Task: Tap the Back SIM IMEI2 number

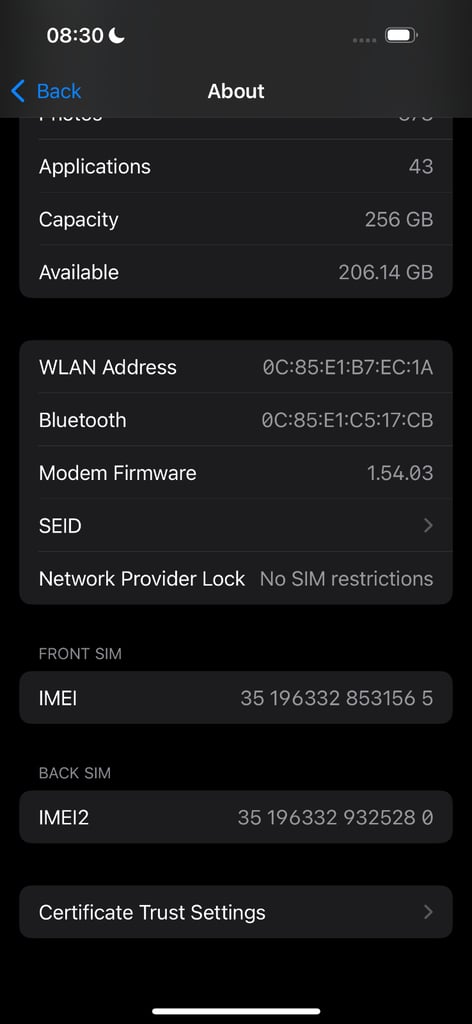Action: point(335,817)
